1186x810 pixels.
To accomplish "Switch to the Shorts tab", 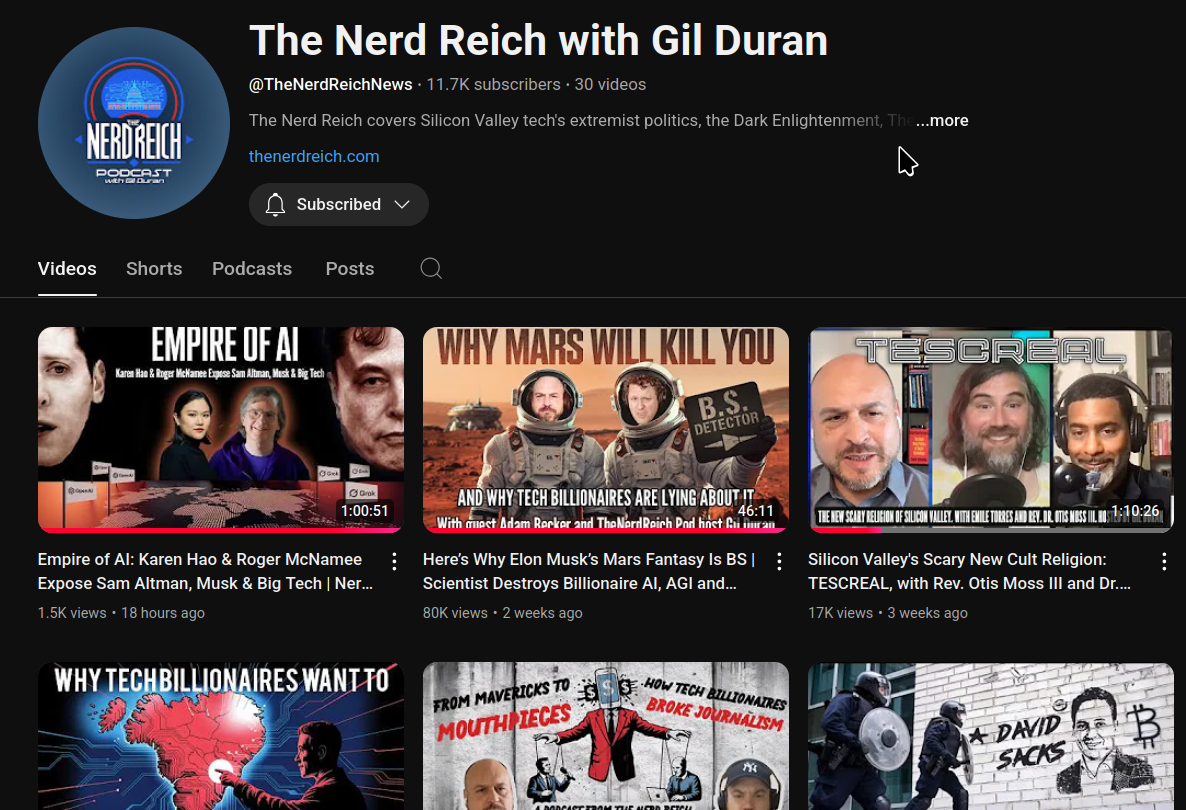I will click(154, 268).
